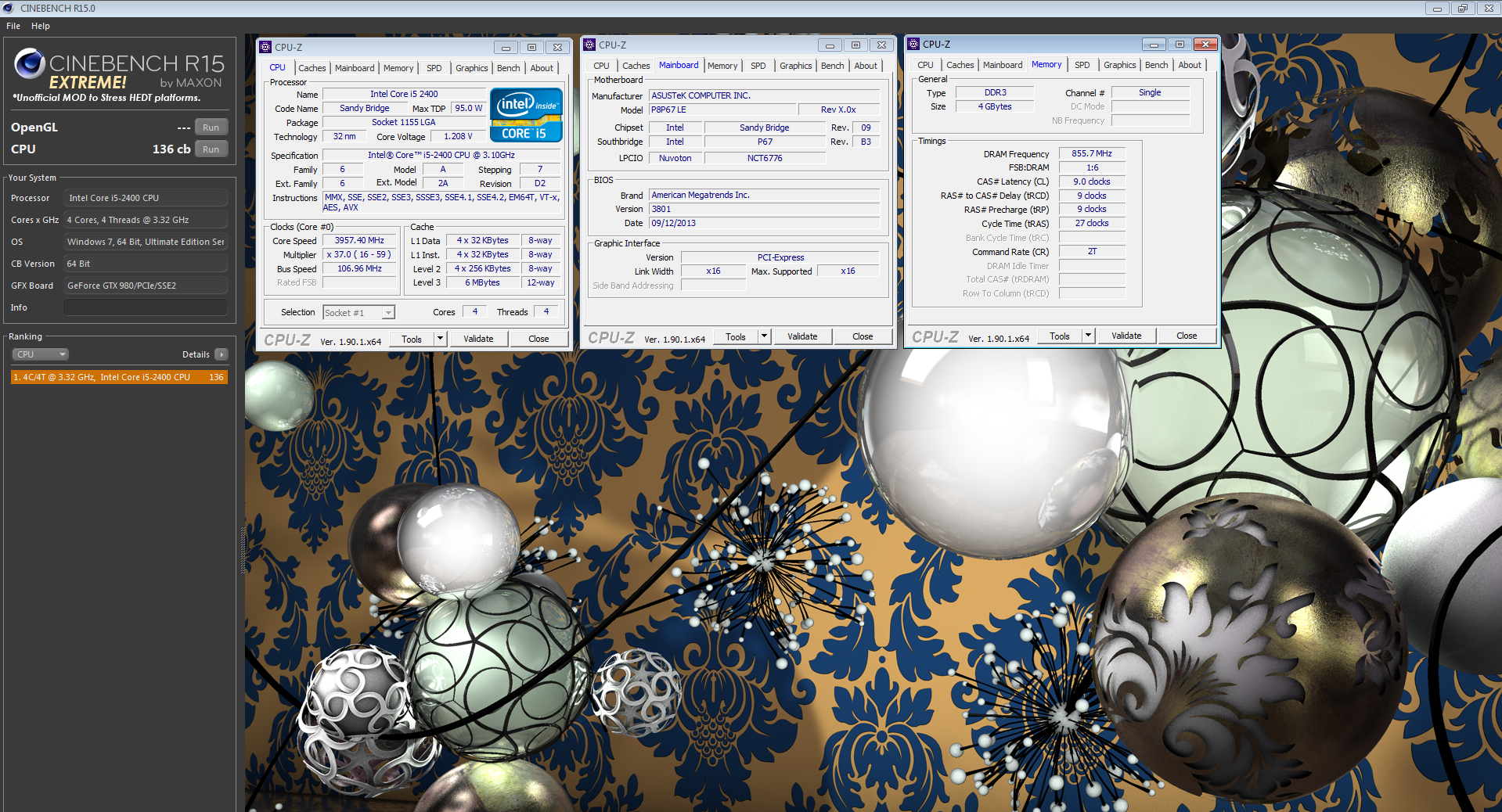Image resolution: width=1502 pixels, height=812 pixels.
Task: Click Validate in first CPU-Z window
Action: (478, 339)
